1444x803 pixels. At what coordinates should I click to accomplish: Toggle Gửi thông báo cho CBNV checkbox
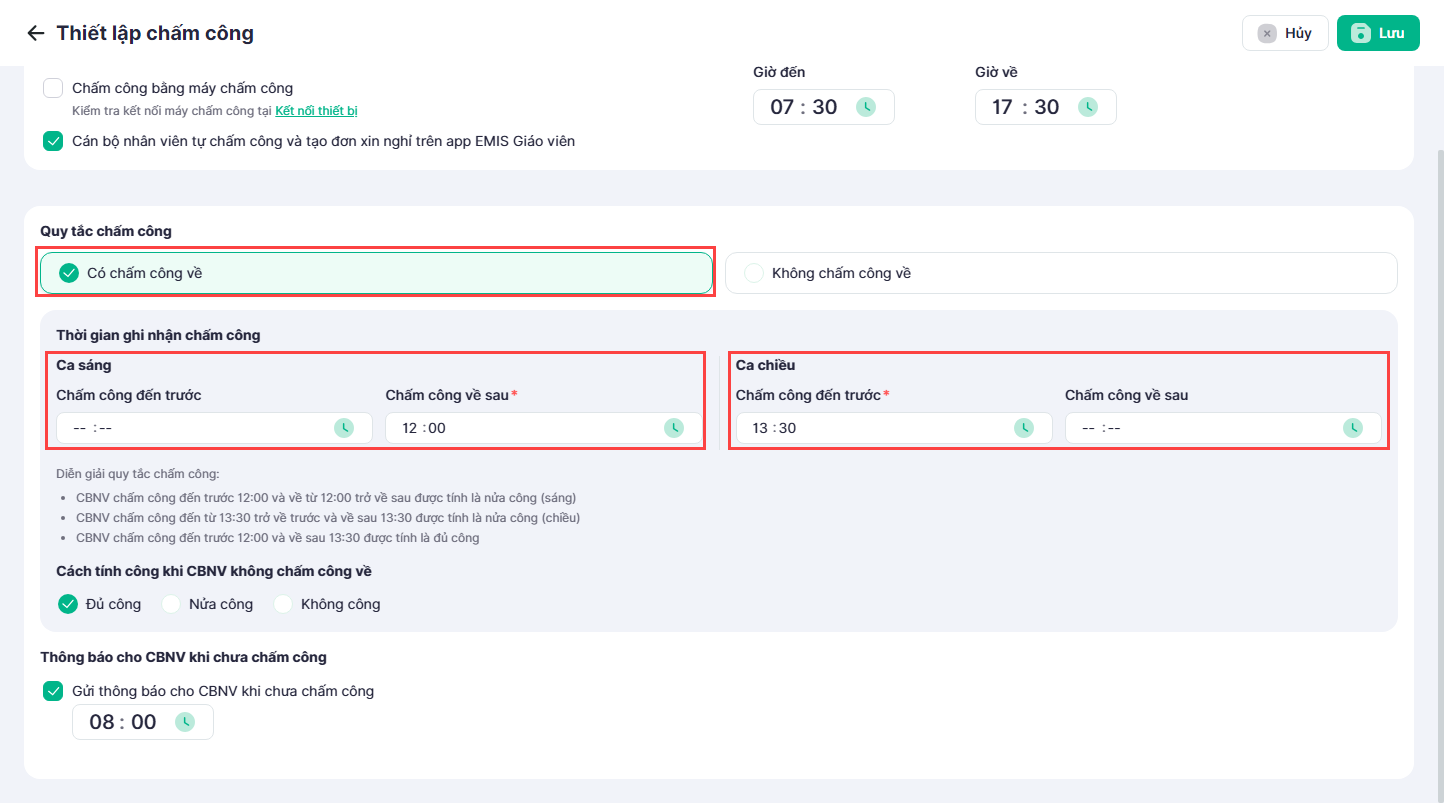coord(53,691)
